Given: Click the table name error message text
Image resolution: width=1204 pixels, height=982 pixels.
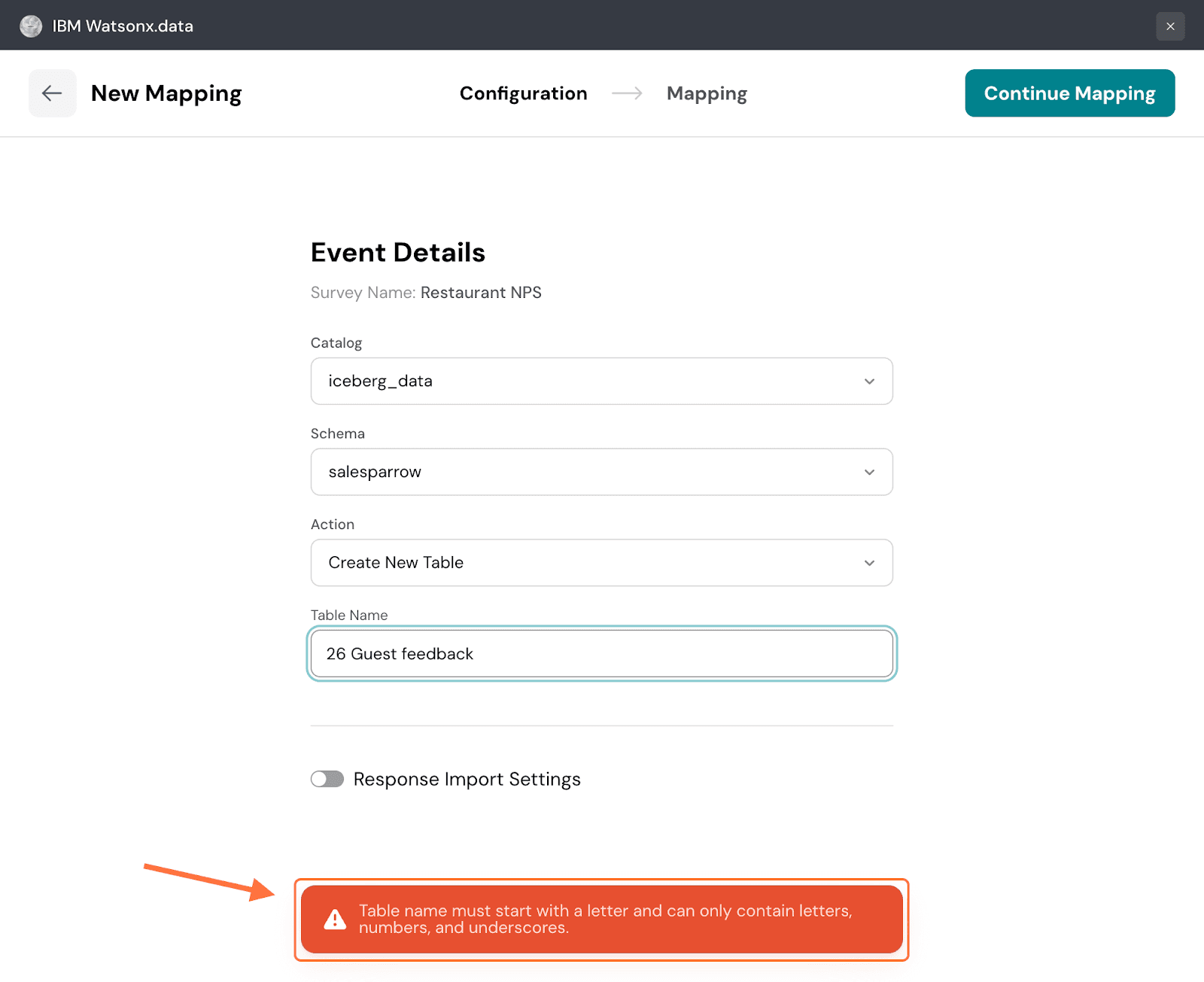Looking at the screenshot, I should point(605,919).
